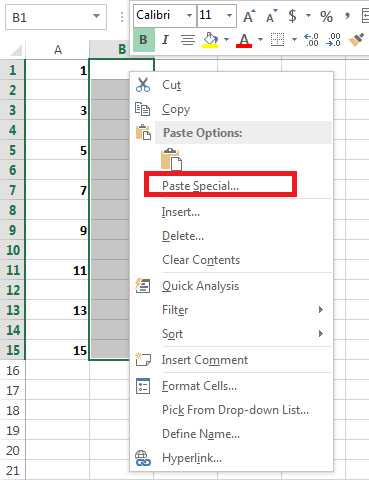Toggle Italic in the mini toolbar

coord(165,40)
